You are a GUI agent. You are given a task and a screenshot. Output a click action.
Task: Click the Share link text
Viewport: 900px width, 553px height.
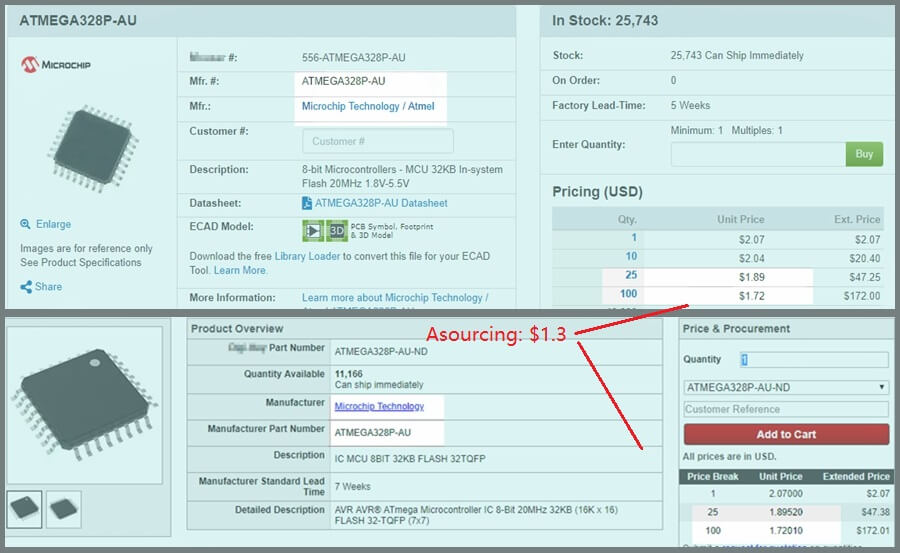[48, 287]
